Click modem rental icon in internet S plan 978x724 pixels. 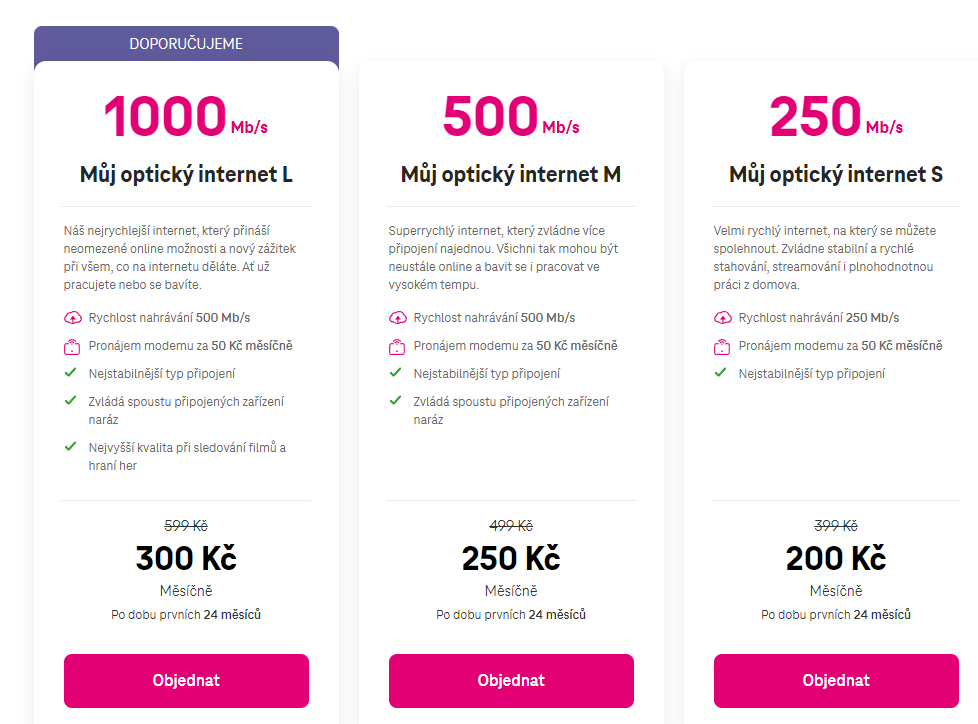[722, 347]
